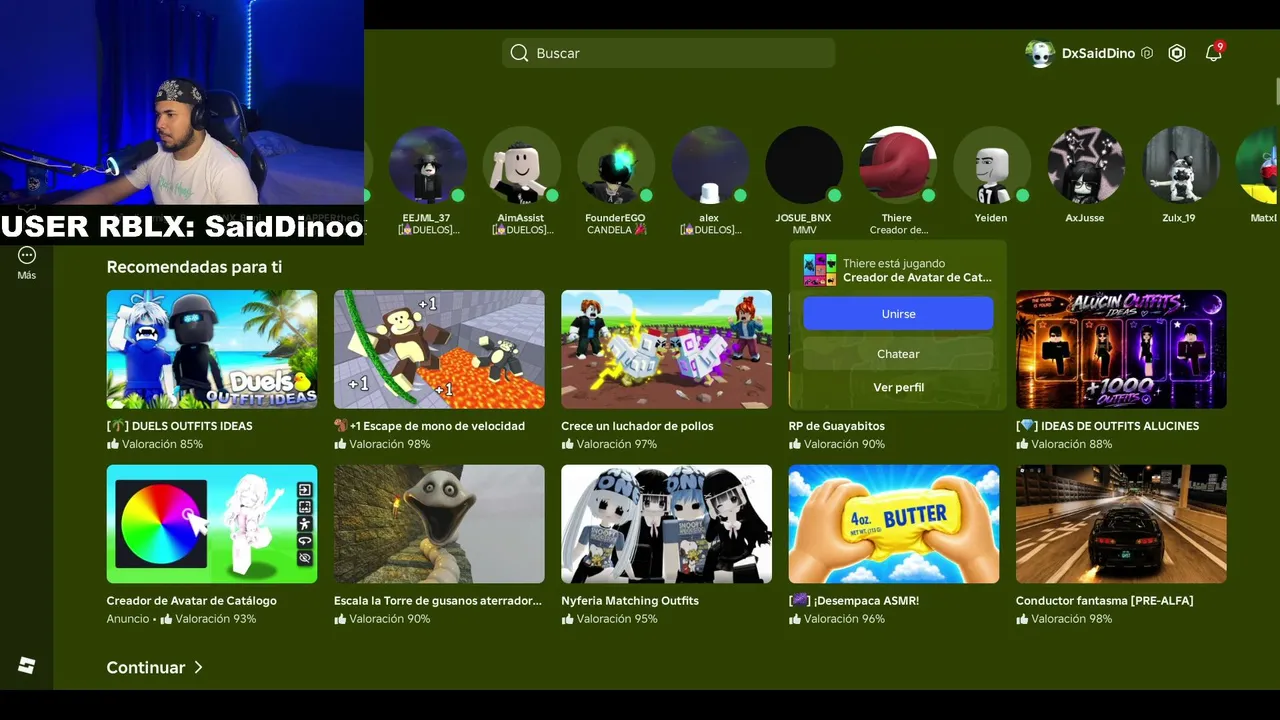Click the page scrollbar on the right edge

[1277, 90]
